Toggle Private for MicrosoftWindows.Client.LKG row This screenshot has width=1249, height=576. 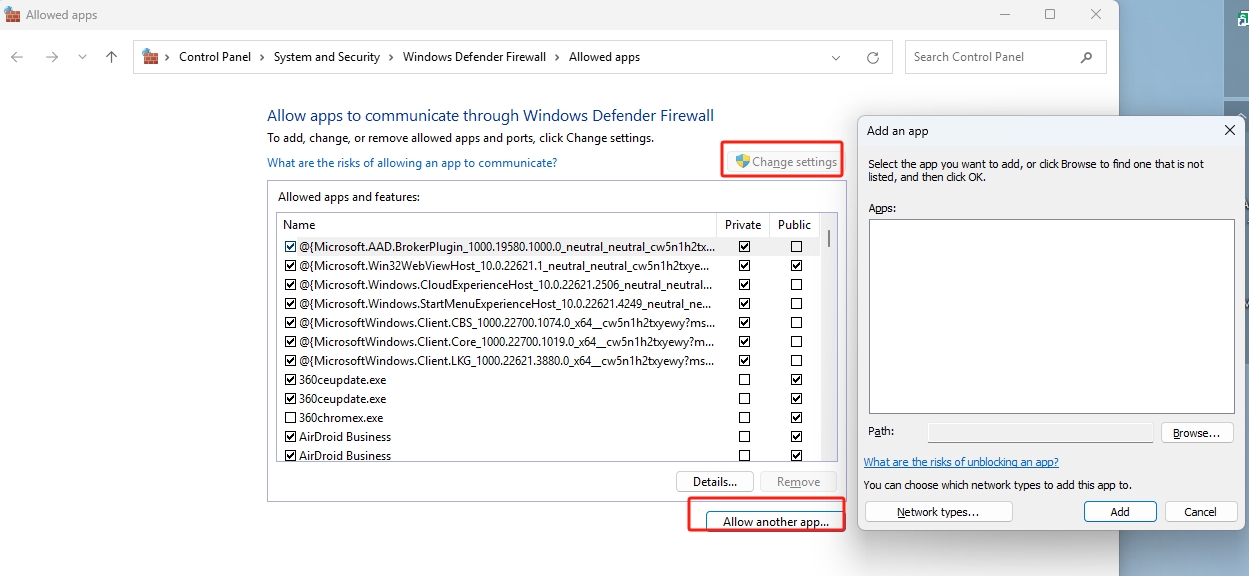tap(744, 361)
